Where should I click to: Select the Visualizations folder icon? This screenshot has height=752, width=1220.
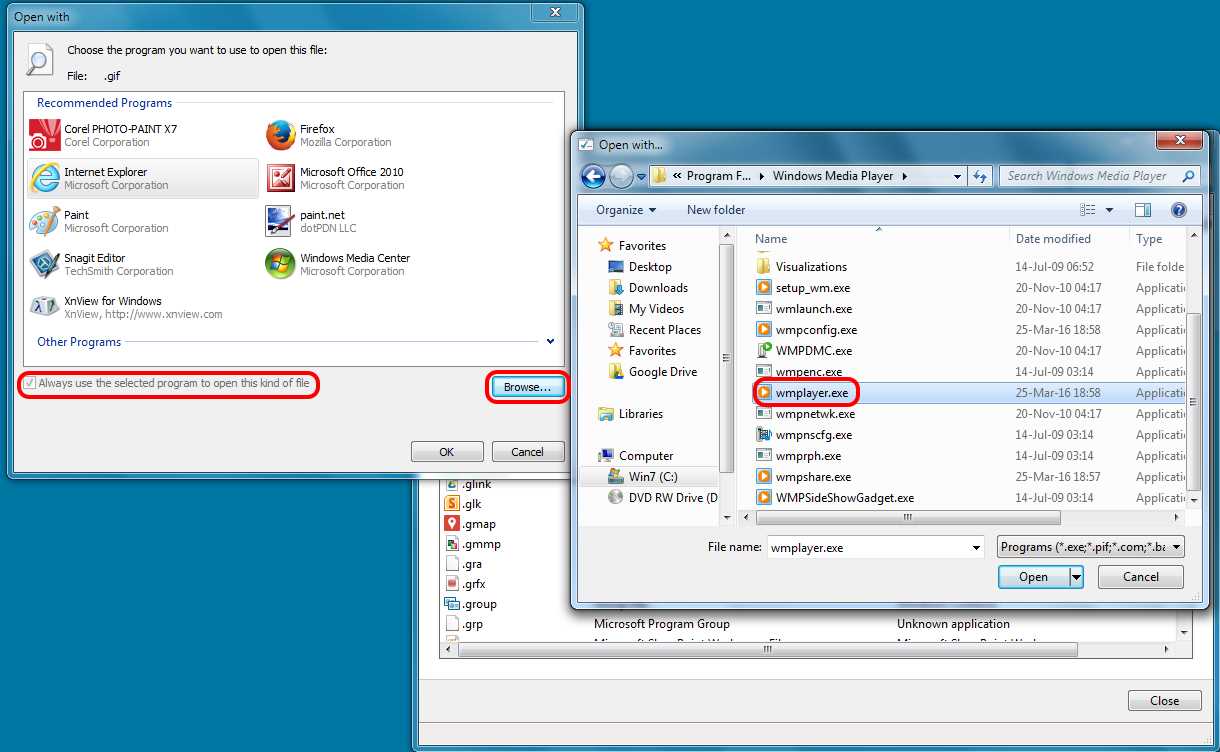coord(764,267)
